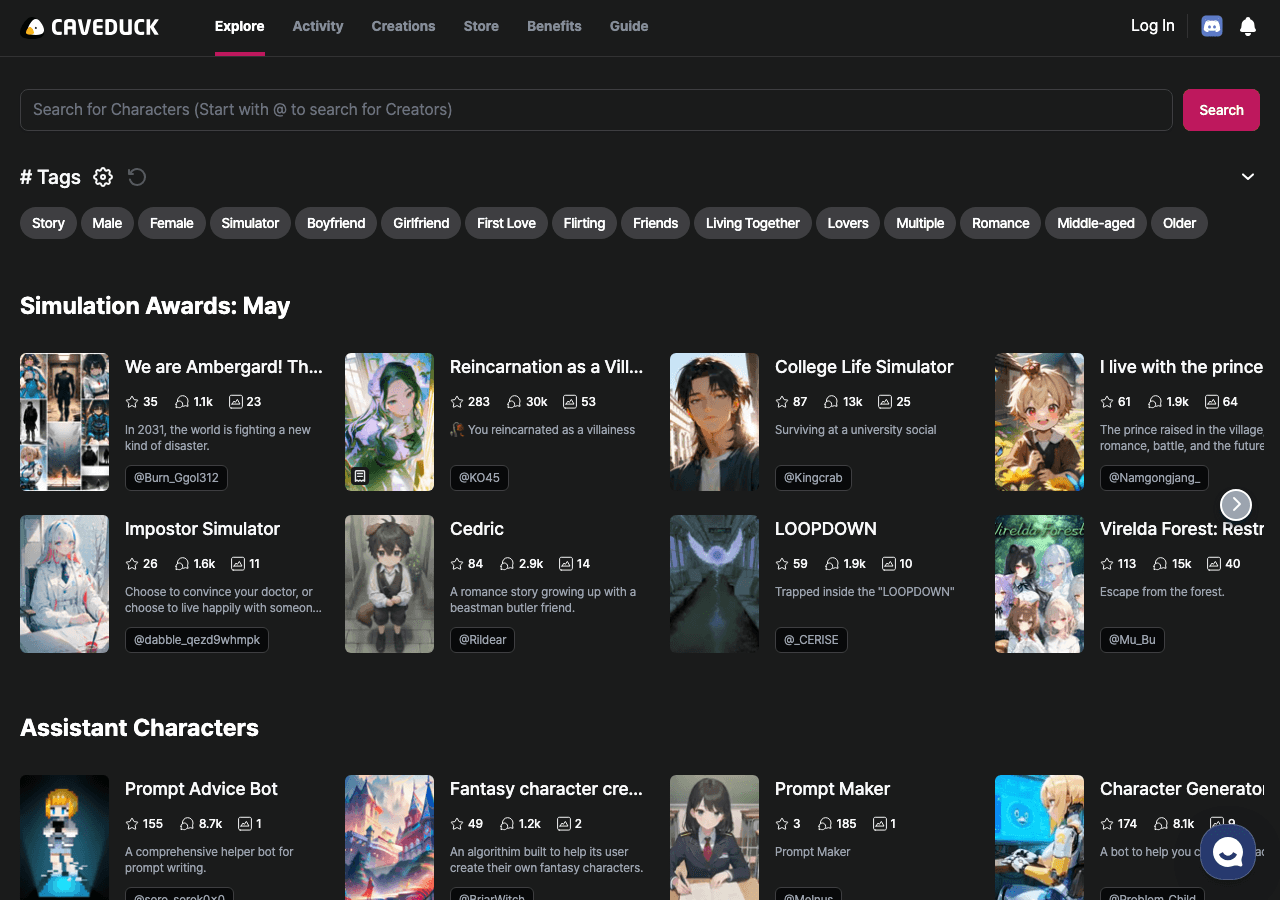Open the notification bell
This screenshot has height=900, width=1280.
pyautogui.click(x=1247, y=26)
